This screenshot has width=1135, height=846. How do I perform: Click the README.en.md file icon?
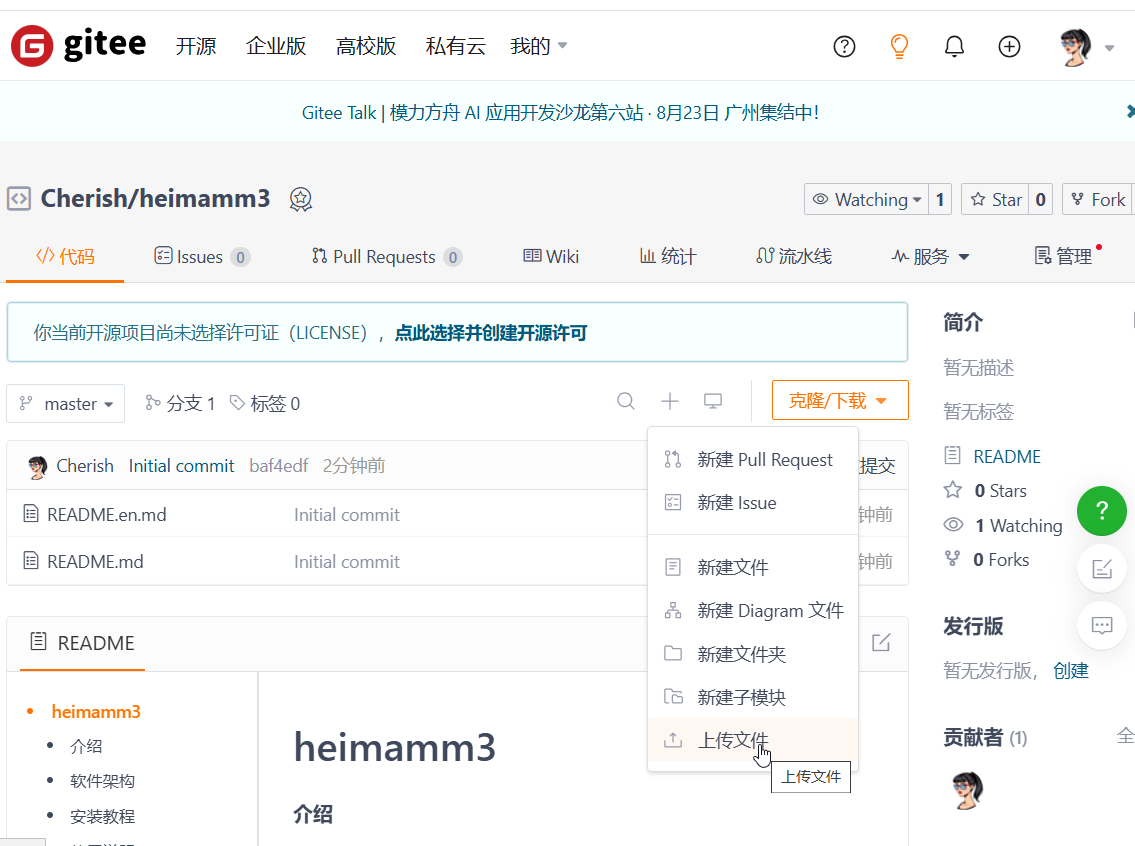tap(30, 515)
